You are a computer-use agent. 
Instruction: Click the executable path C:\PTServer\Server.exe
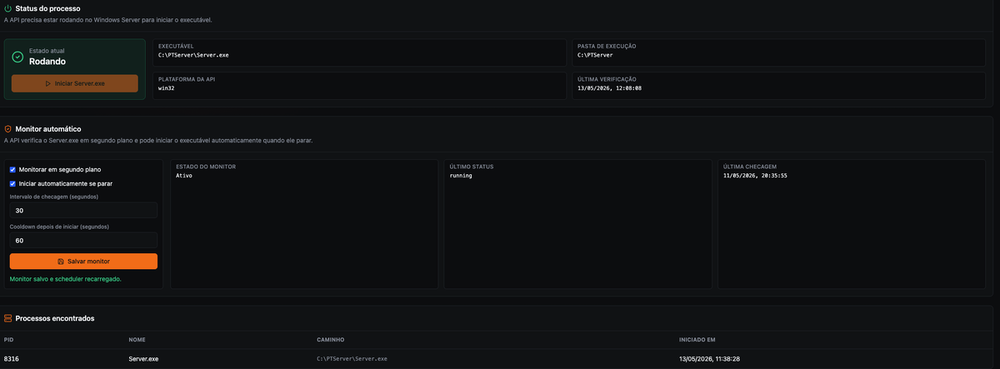point(194,55)
